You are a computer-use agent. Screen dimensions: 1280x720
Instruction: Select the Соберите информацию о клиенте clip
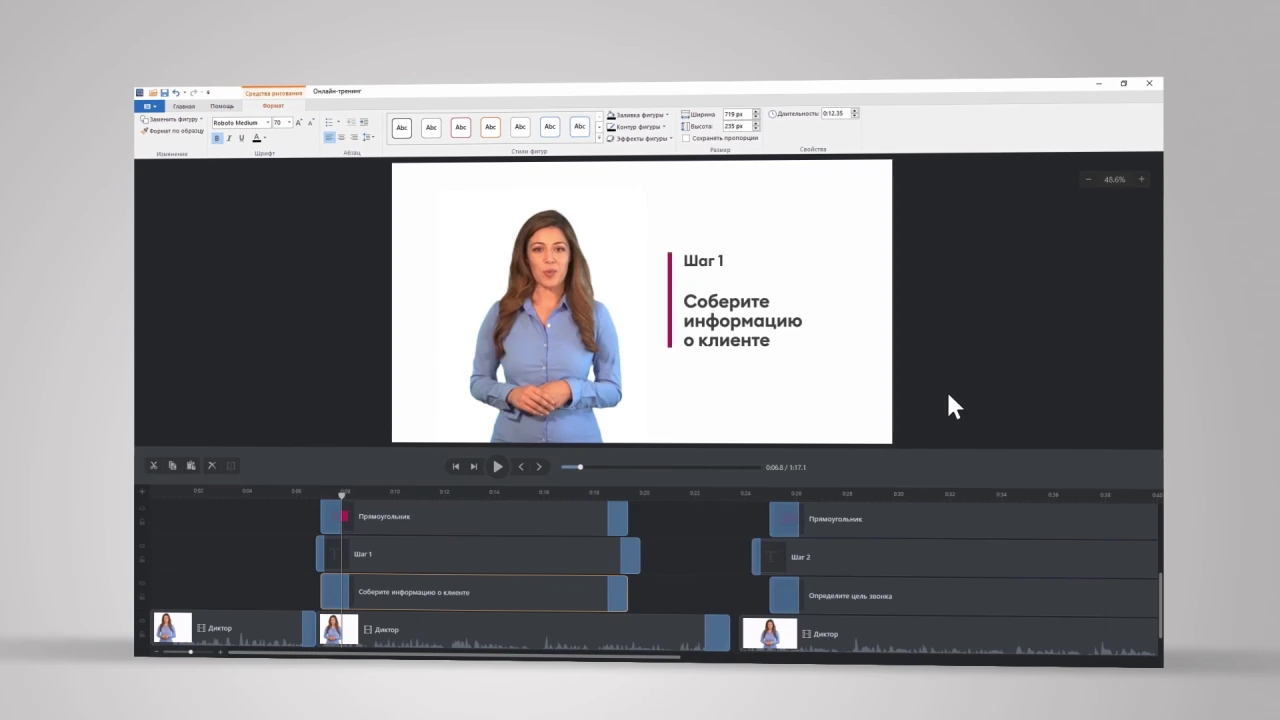[474, 593]
